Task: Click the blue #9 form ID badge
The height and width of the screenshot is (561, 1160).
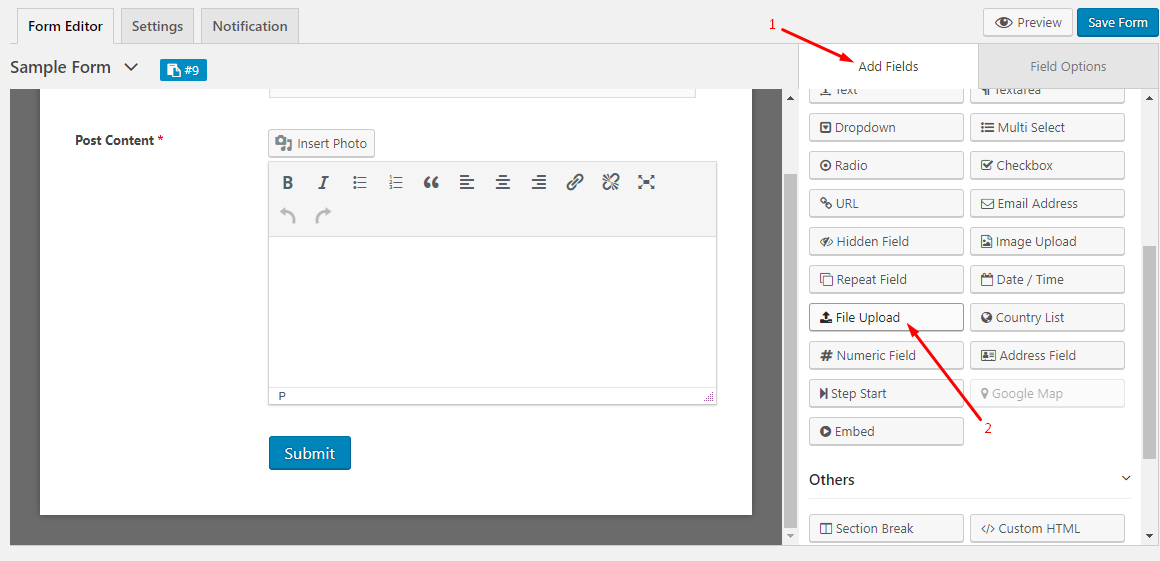Action: [x=183, y=70]
